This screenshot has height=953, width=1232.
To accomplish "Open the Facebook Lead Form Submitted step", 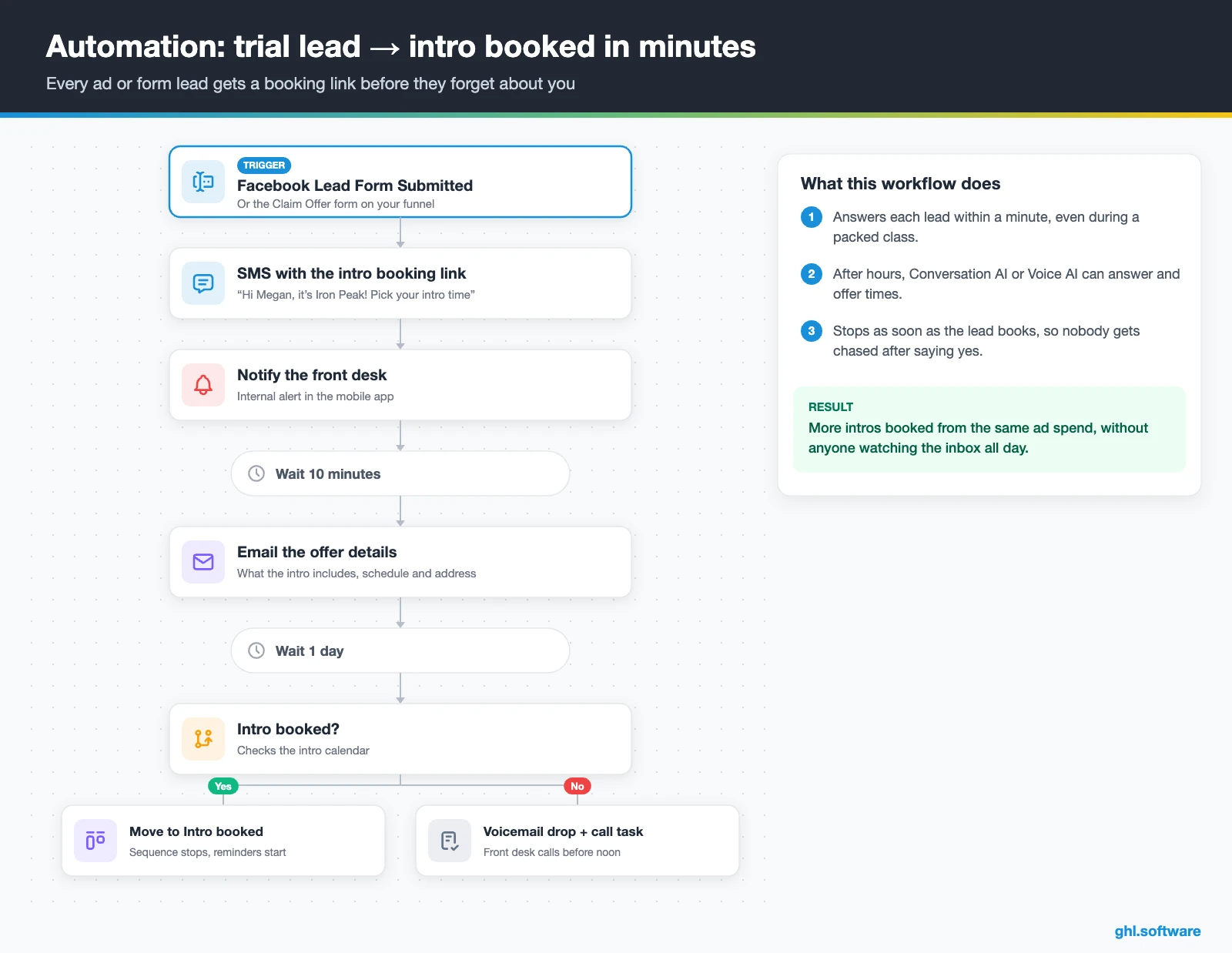I will pyautogui.click(x=400, y=182).
